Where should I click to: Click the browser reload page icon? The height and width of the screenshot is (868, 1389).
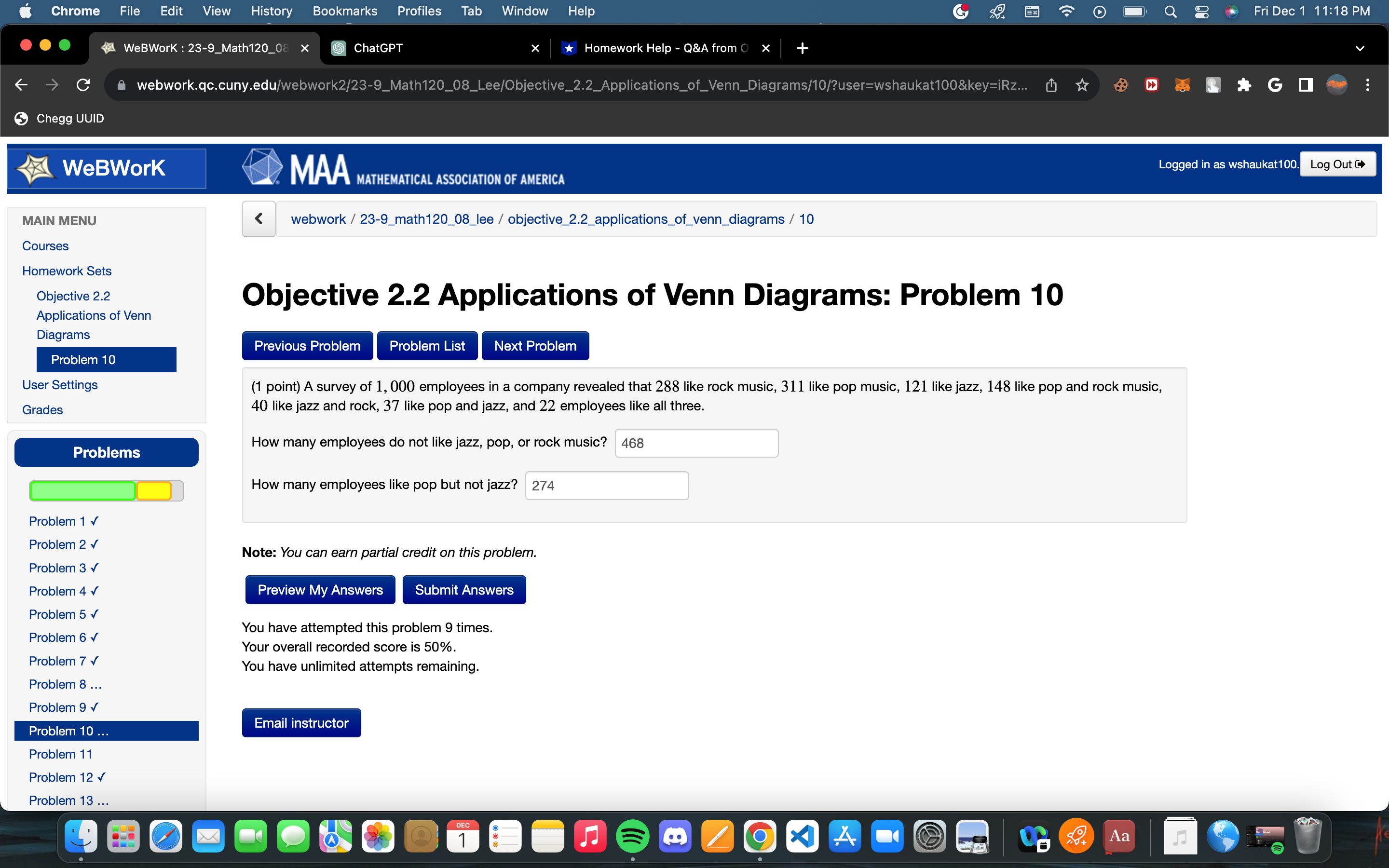(83, 85)
